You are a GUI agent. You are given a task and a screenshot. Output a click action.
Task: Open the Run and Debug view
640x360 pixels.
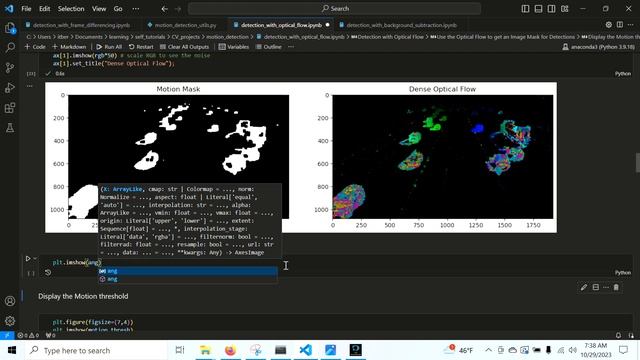click(10, 88)
